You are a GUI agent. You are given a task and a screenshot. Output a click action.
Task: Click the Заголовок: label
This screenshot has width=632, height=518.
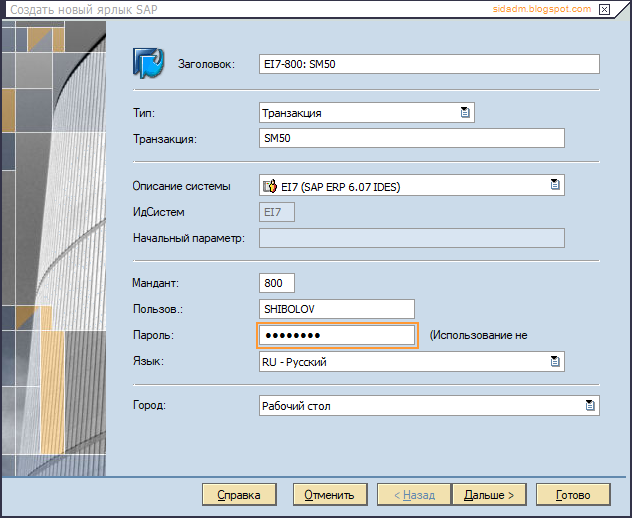[206, 64]
